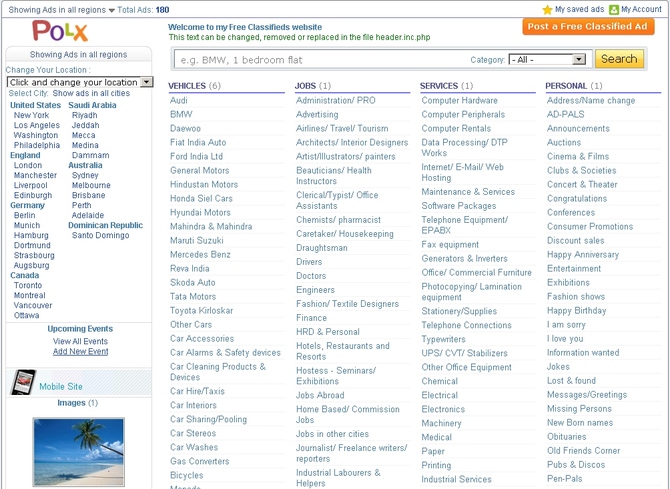Select Sydney city
This screenshot has width=670, height=489.
point(85,175)
